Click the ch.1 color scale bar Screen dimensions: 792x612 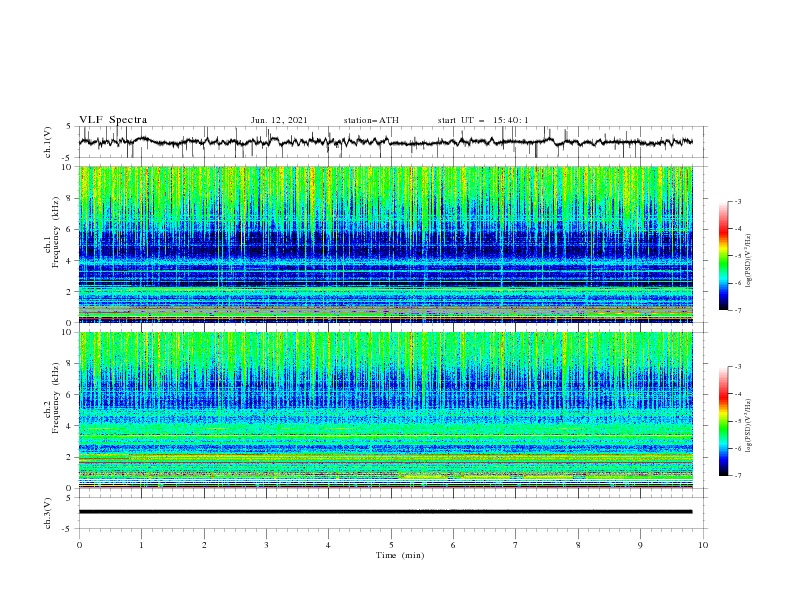pos(723,256)
